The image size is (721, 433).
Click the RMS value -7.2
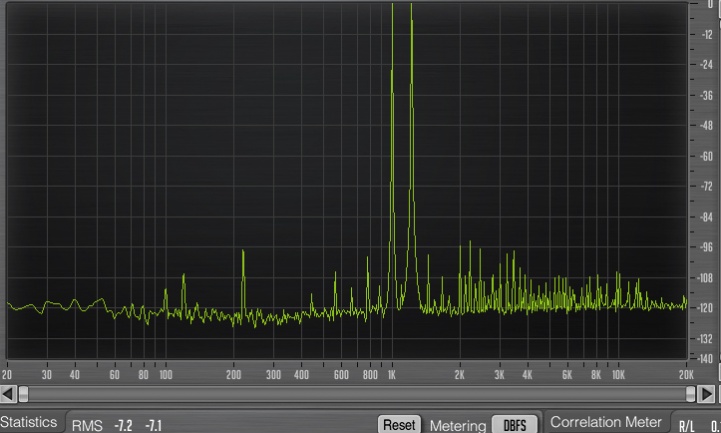coord(123,426)
